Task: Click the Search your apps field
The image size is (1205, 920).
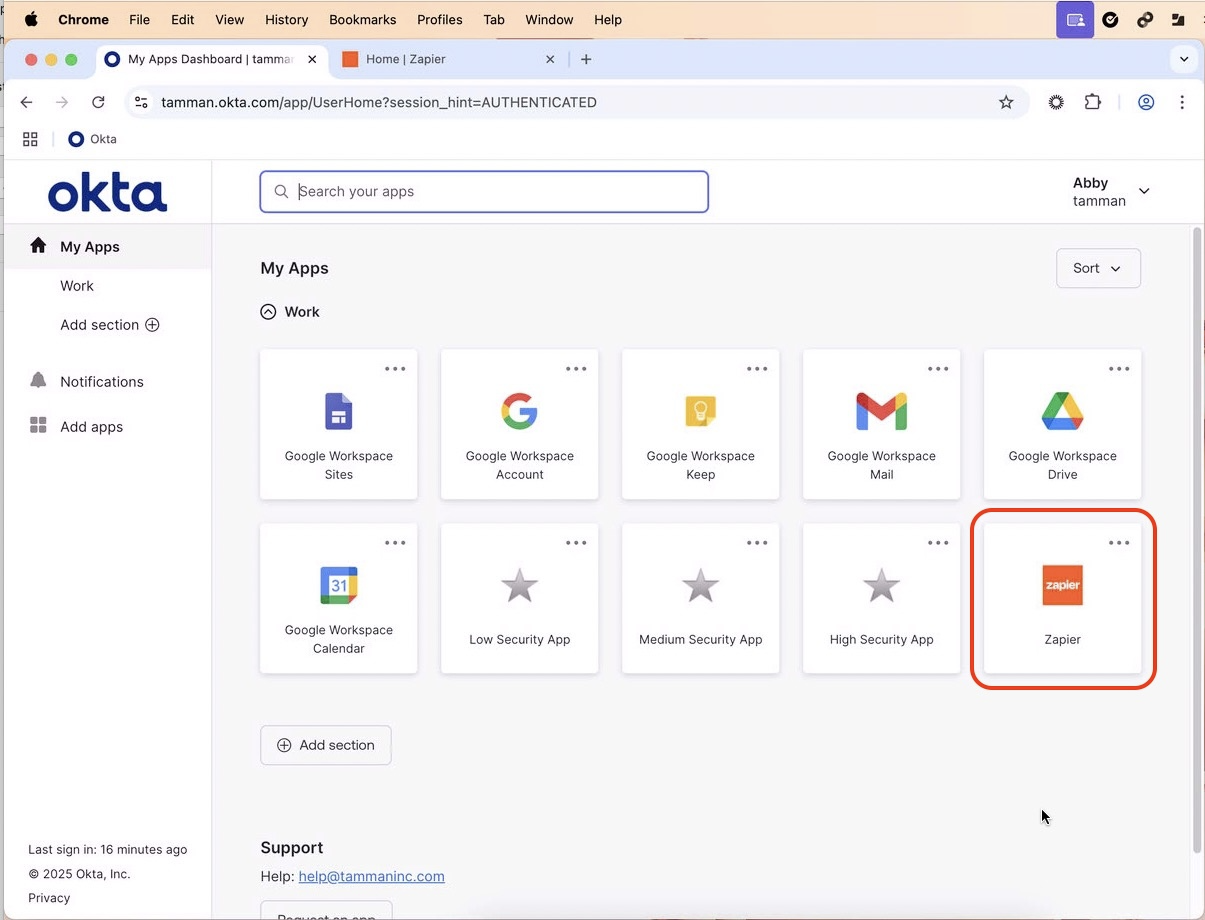Action: 484,192
